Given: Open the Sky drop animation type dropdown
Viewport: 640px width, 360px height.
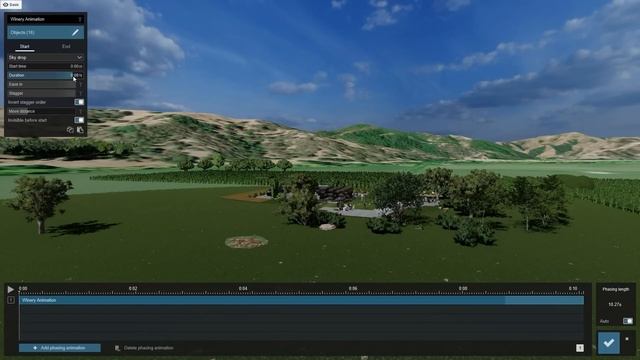Looking at the screenshot, I should coord(45,58).
